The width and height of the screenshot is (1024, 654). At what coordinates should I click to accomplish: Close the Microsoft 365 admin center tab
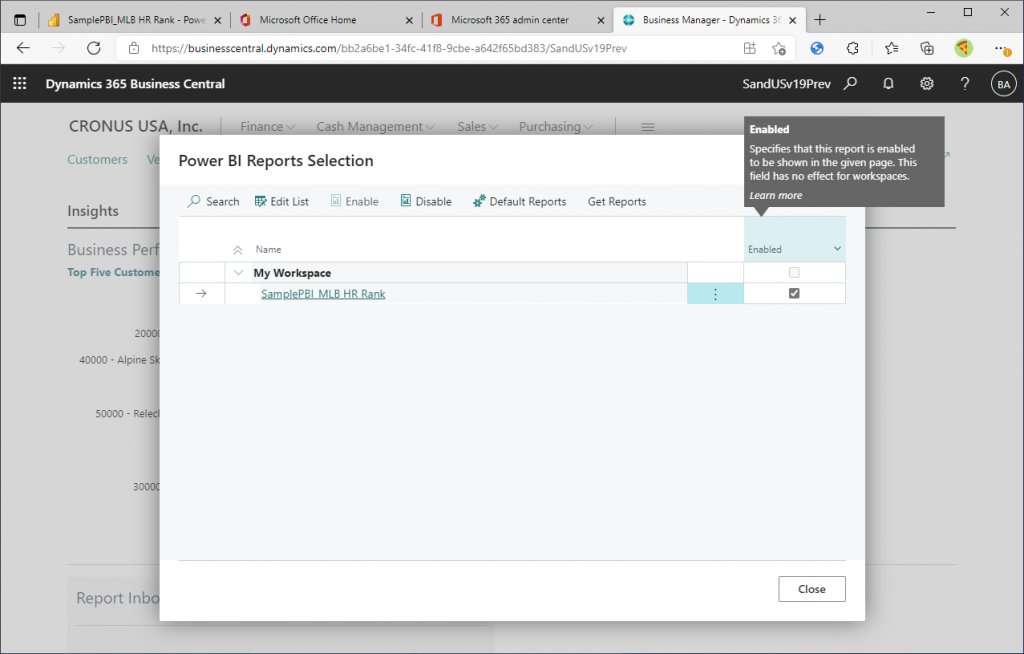coord(601,20)
